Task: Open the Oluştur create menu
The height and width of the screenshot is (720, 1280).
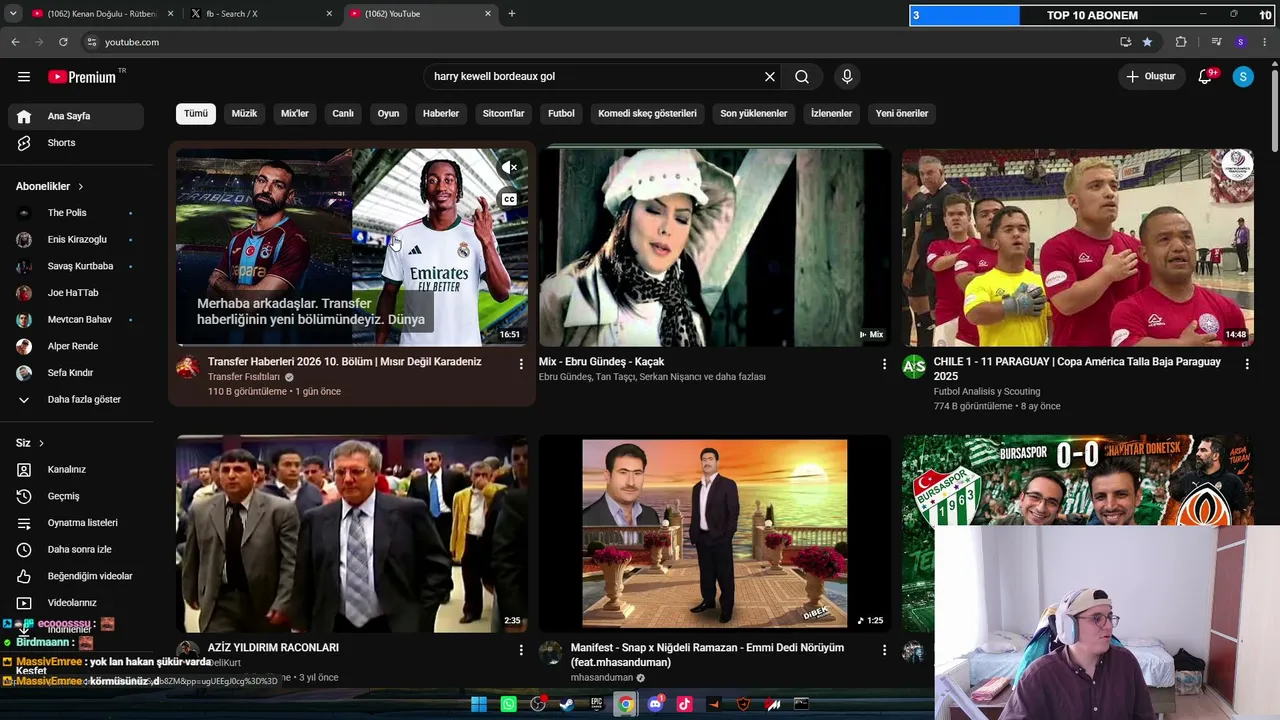Action: click(1151, 77)
